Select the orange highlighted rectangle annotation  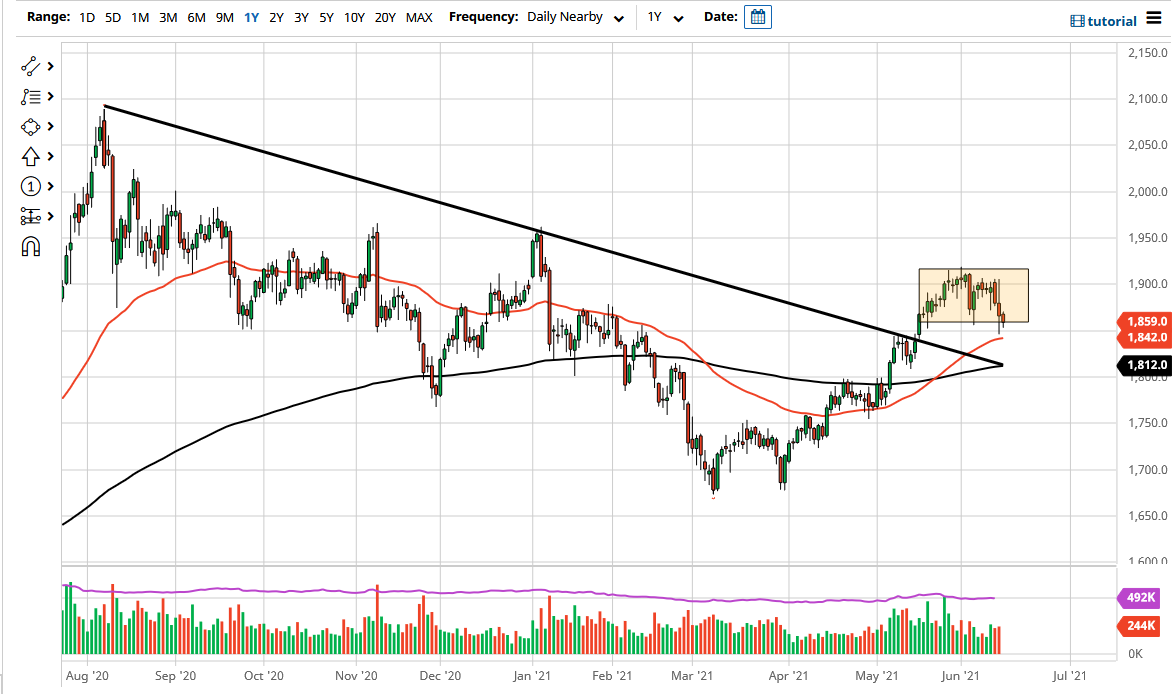click(x=973, y=295)
